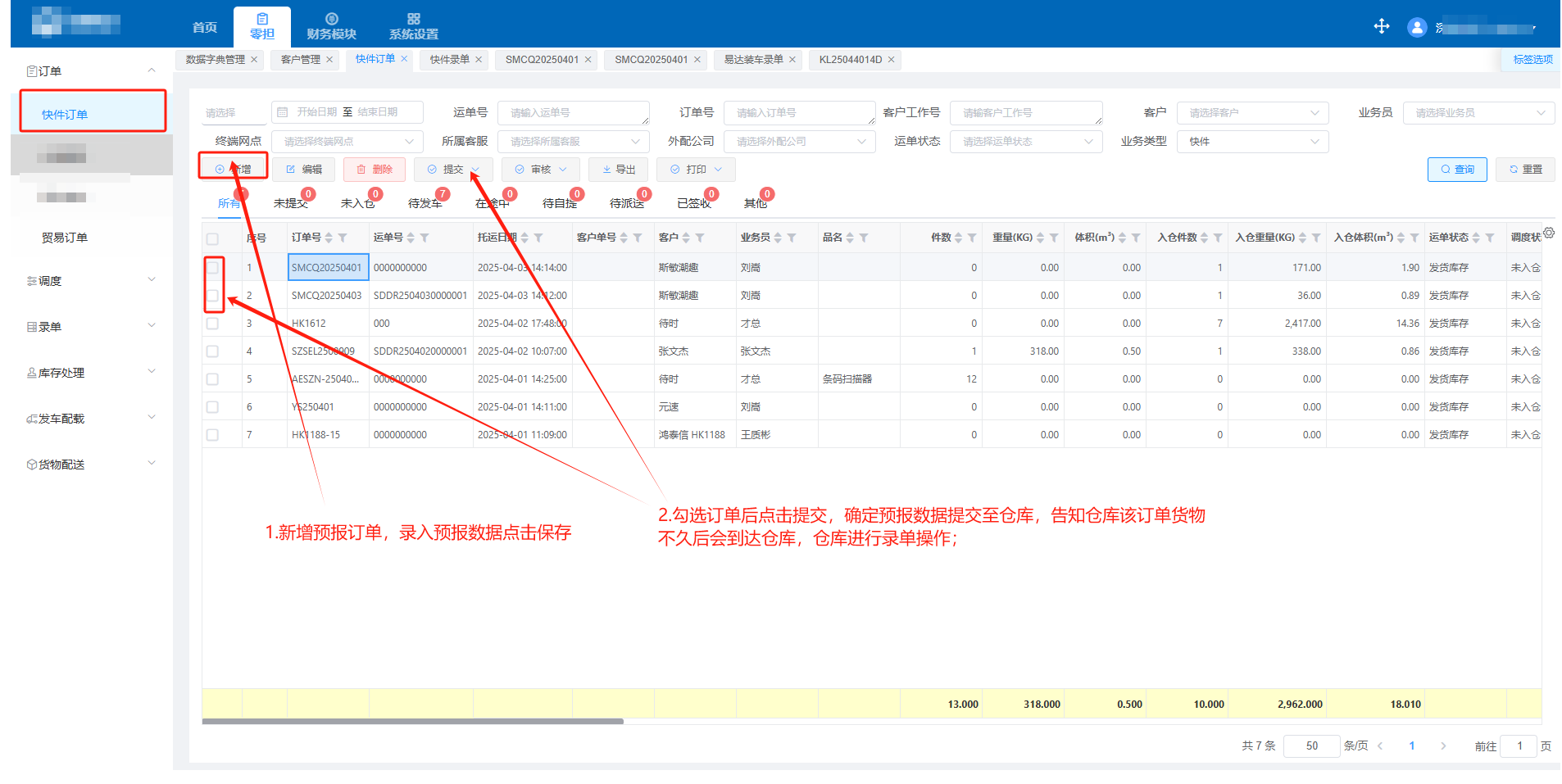Screen dimensions: 1562x784
Task: Open the 业务类型 dropdown showing 快件
Action: point(1252,142)
